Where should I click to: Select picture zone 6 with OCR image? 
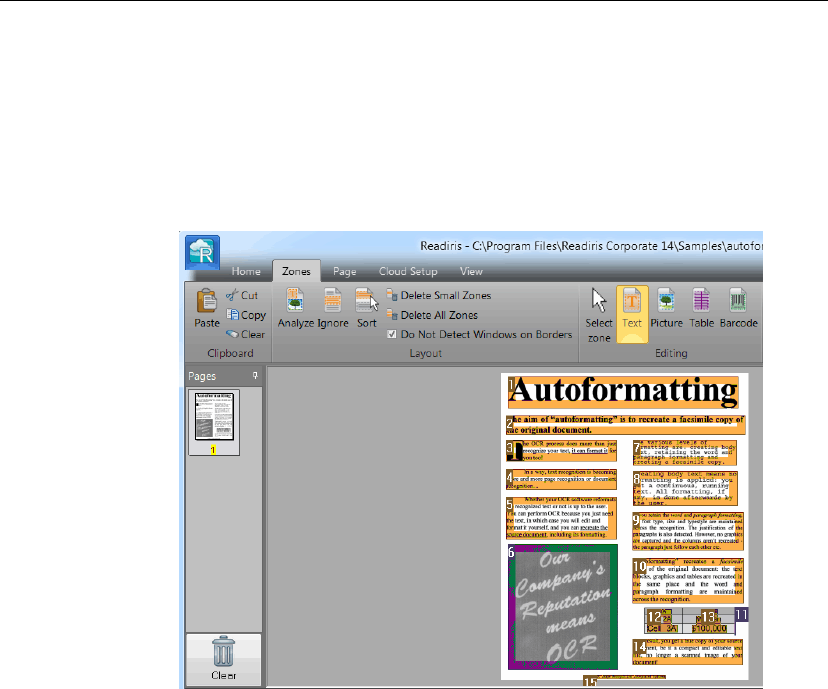click(563, 607)
